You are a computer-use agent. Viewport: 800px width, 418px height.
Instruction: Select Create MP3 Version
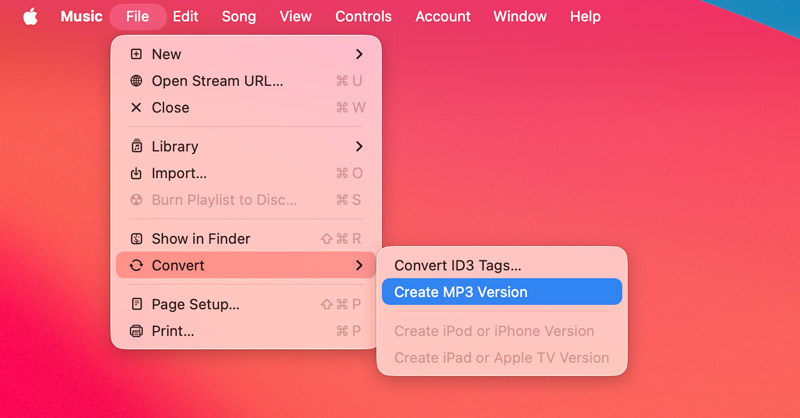pos(502,291)
